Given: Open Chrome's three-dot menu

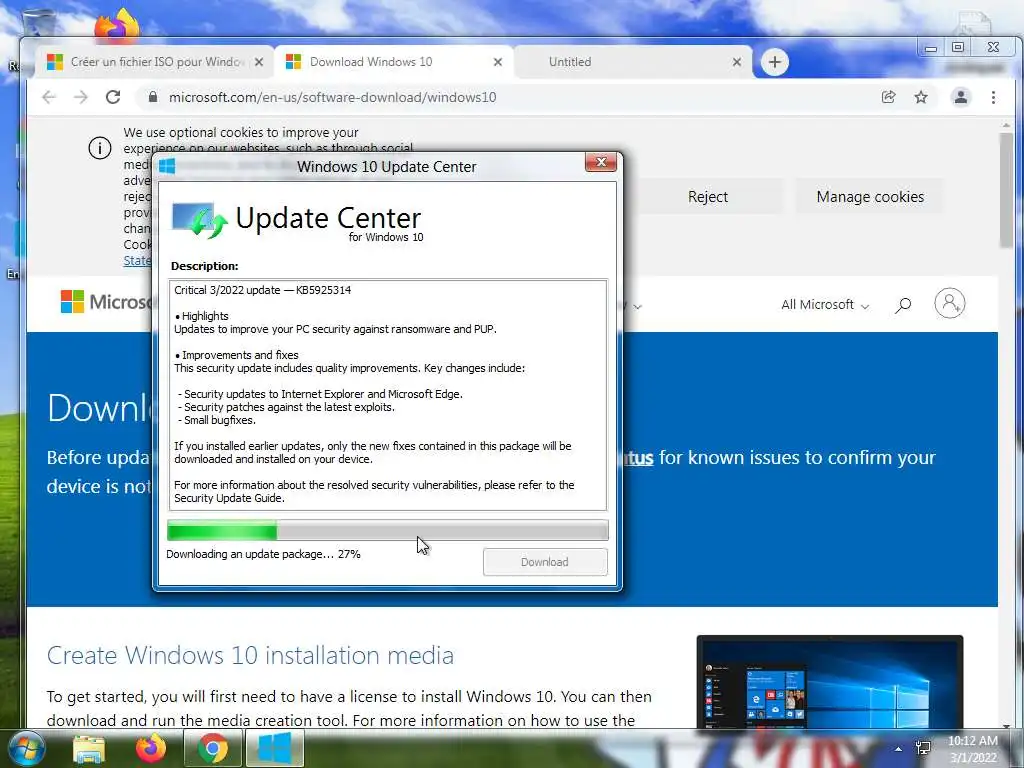Looking at the screenshot, I should 993,97.
